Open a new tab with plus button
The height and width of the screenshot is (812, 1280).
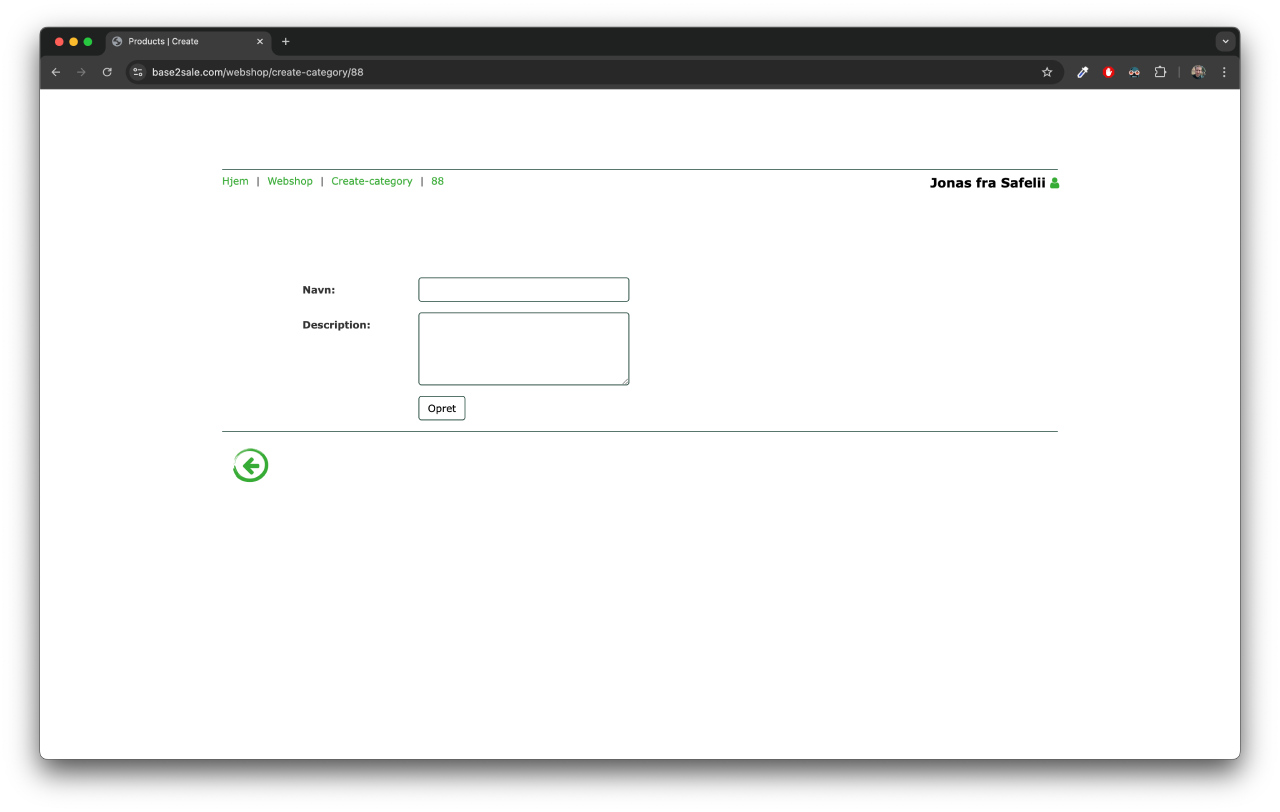tap(286, 42)
